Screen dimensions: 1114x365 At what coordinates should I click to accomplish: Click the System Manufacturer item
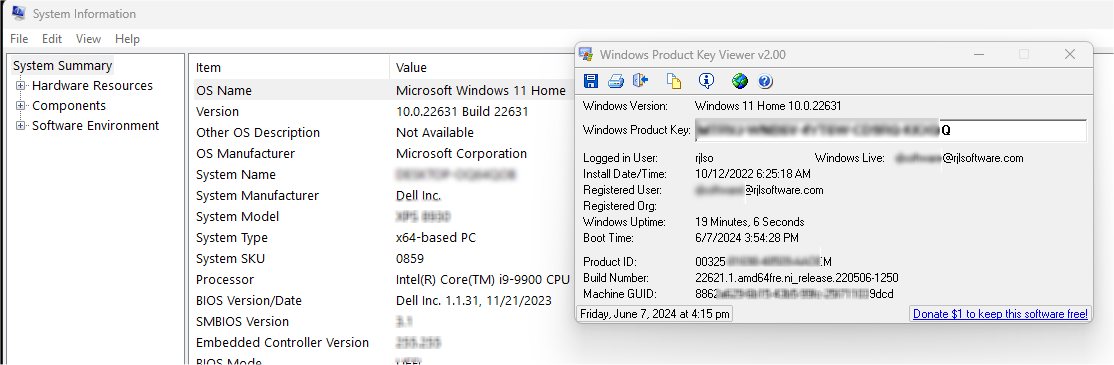257,195
